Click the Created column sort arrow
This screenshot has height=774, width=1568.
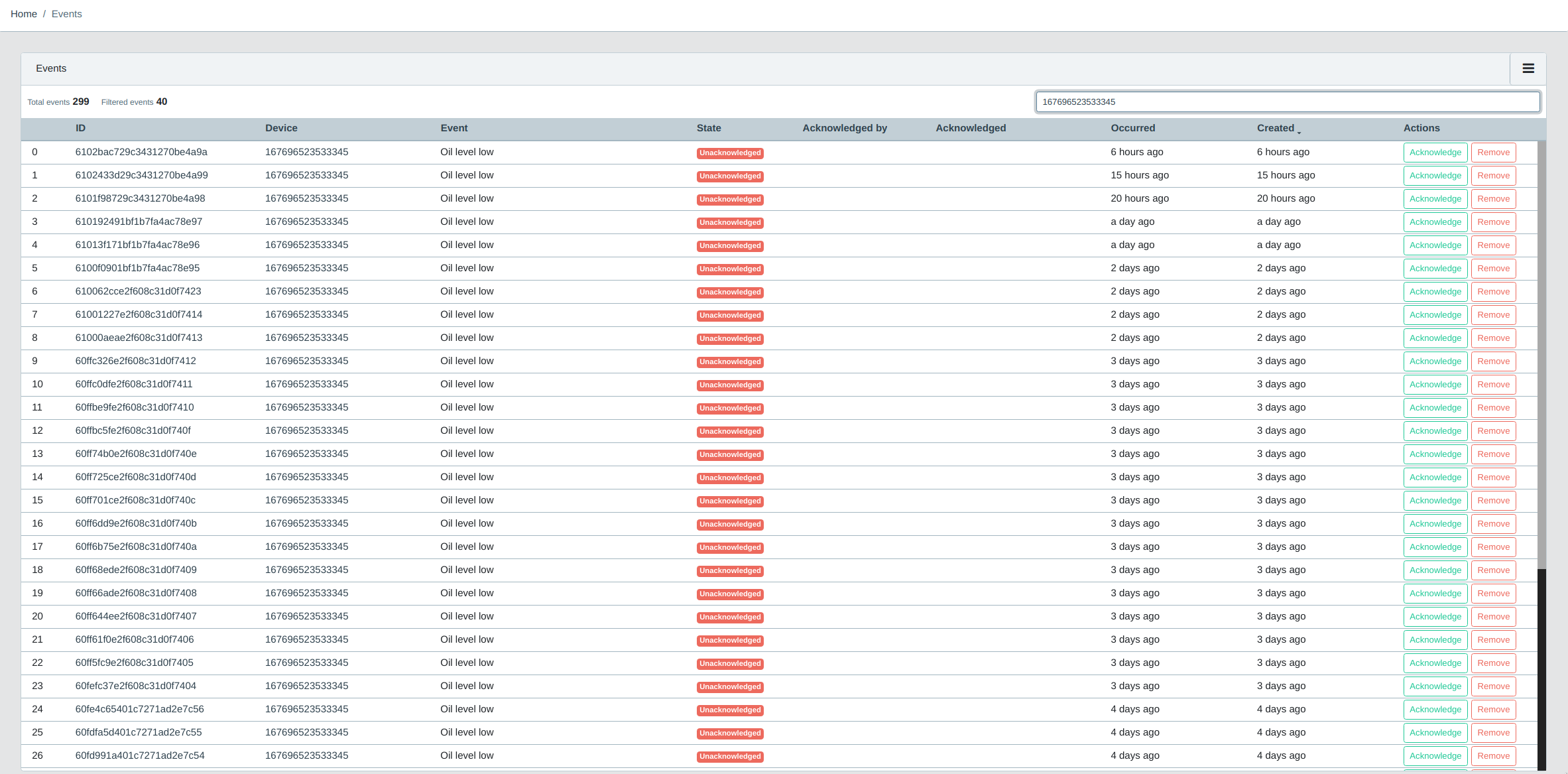tap(1298, 131)
